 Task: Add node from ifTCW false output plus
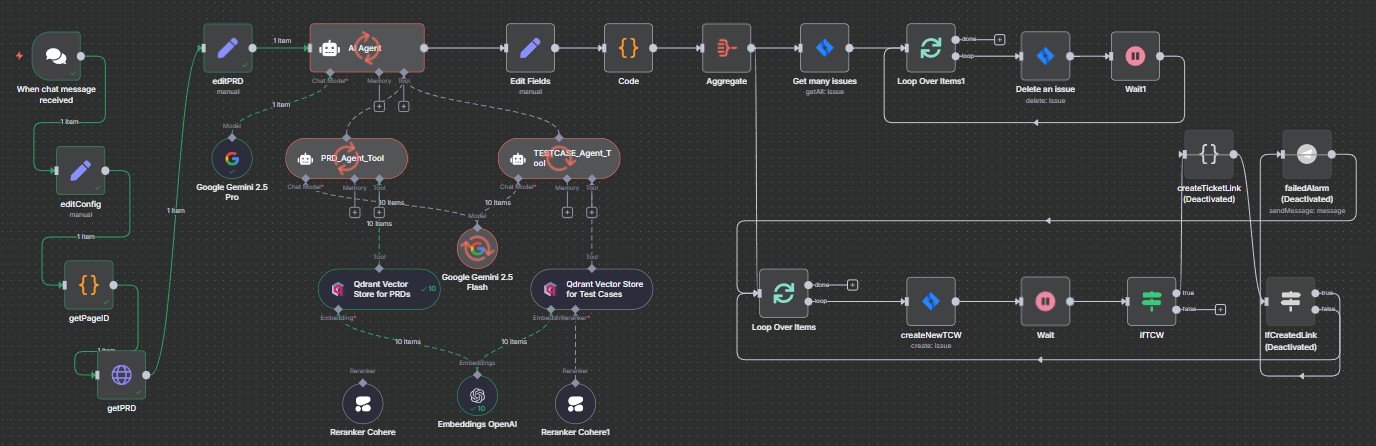pyautogui.click(x=1220, y=310)
